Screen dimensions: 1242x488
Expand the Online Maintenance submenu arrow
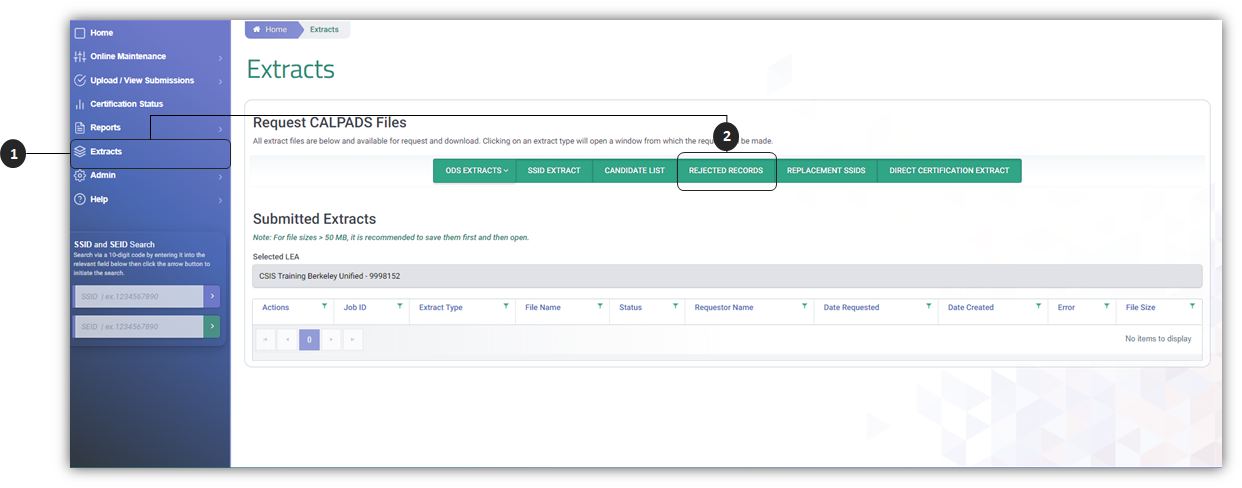click(x=220, y=58)
